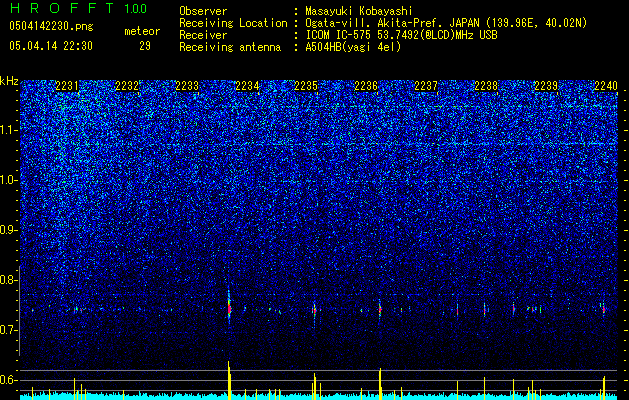This screenshot has width=629, height=400.
Task: Click the meteor count label
Action: [x=142, y=31]
